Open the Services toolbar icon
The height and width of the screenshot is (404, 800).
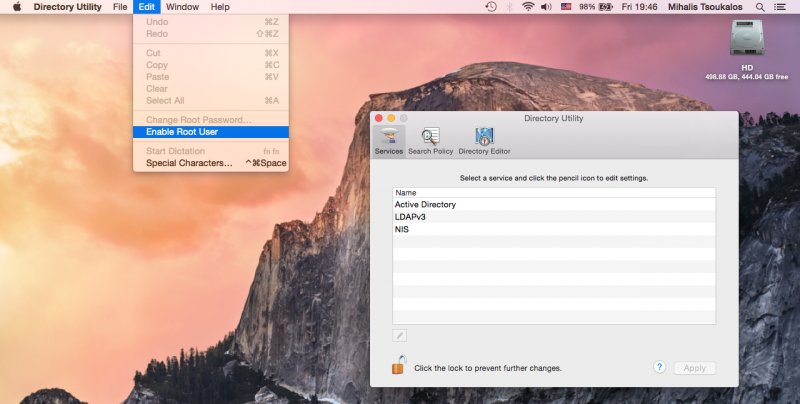pyautogui.click(x=388, y=140)
